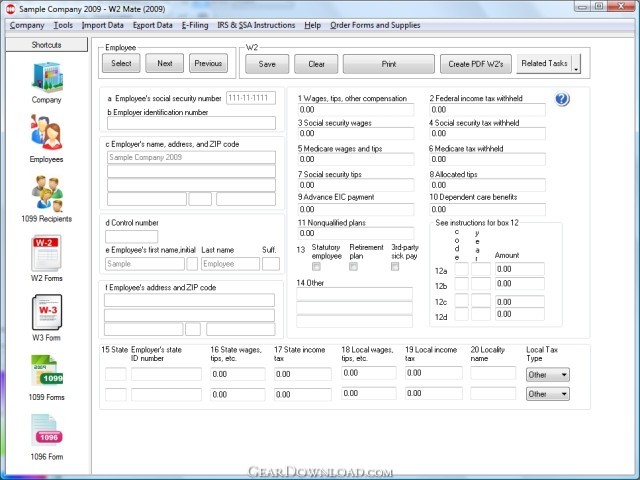Image resolution: width=640 pixels, height=480 pixels.
Task: Open the Export Data menu
Action: pos(153,25)
